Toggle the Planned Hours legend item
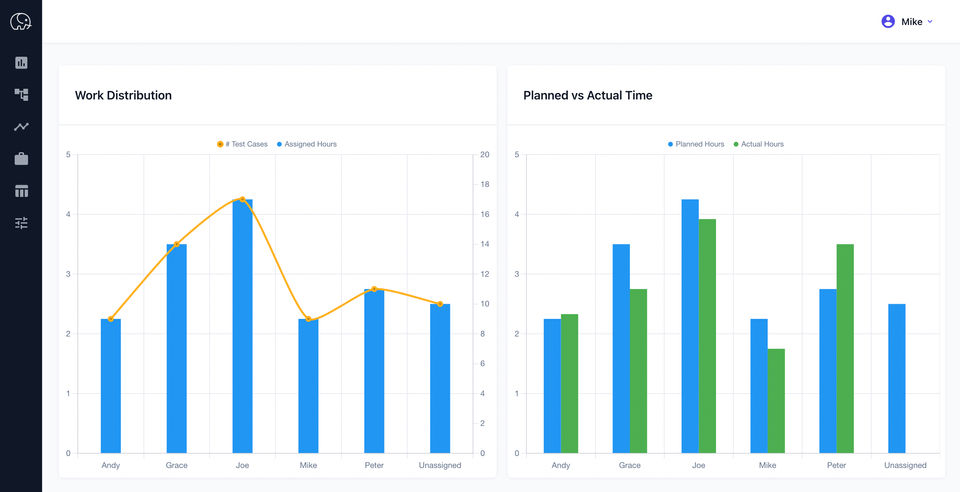The height and width of the screenshot is (492, 960). (x=696, y=144)
